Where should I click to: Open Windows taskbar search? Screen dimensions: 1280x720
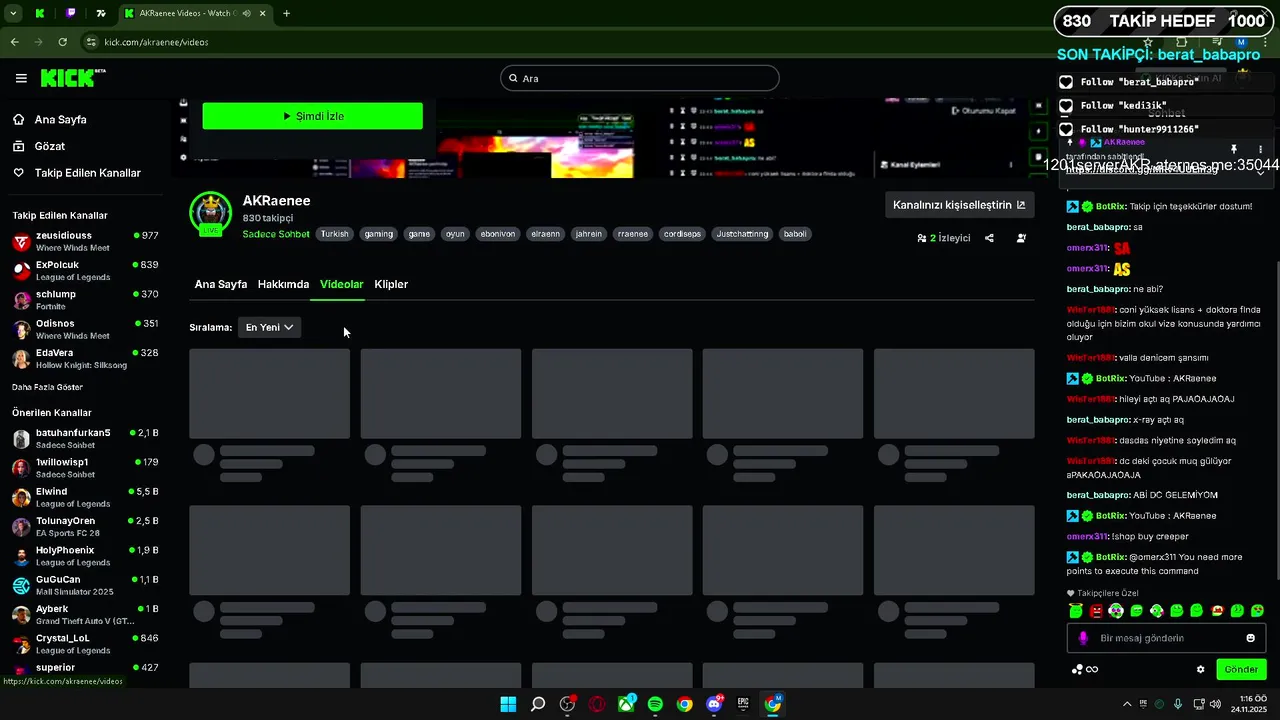tap(538, 704)
